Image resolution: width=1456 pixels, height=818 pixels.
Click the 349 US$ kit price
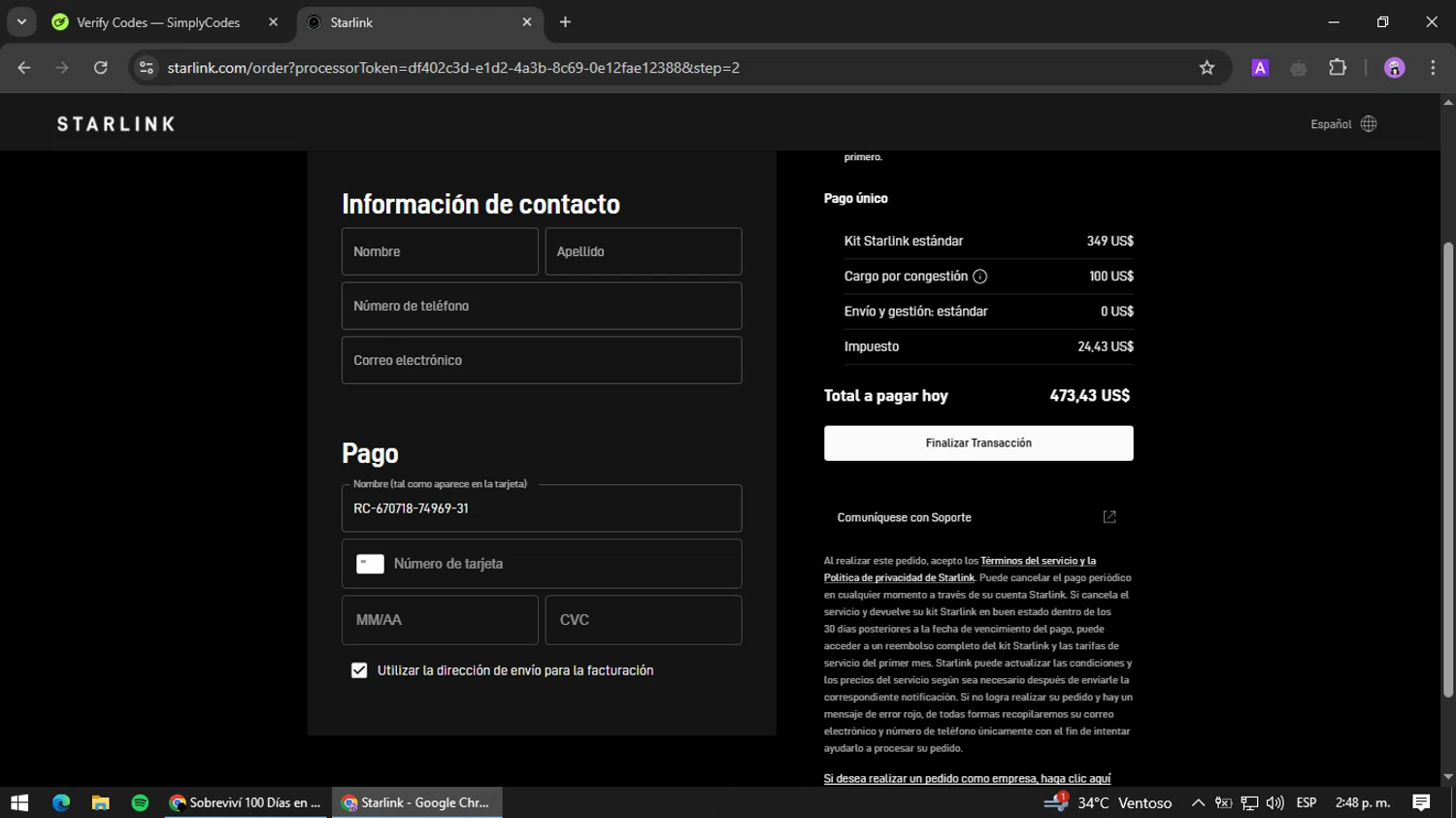tap(1109, 241)
